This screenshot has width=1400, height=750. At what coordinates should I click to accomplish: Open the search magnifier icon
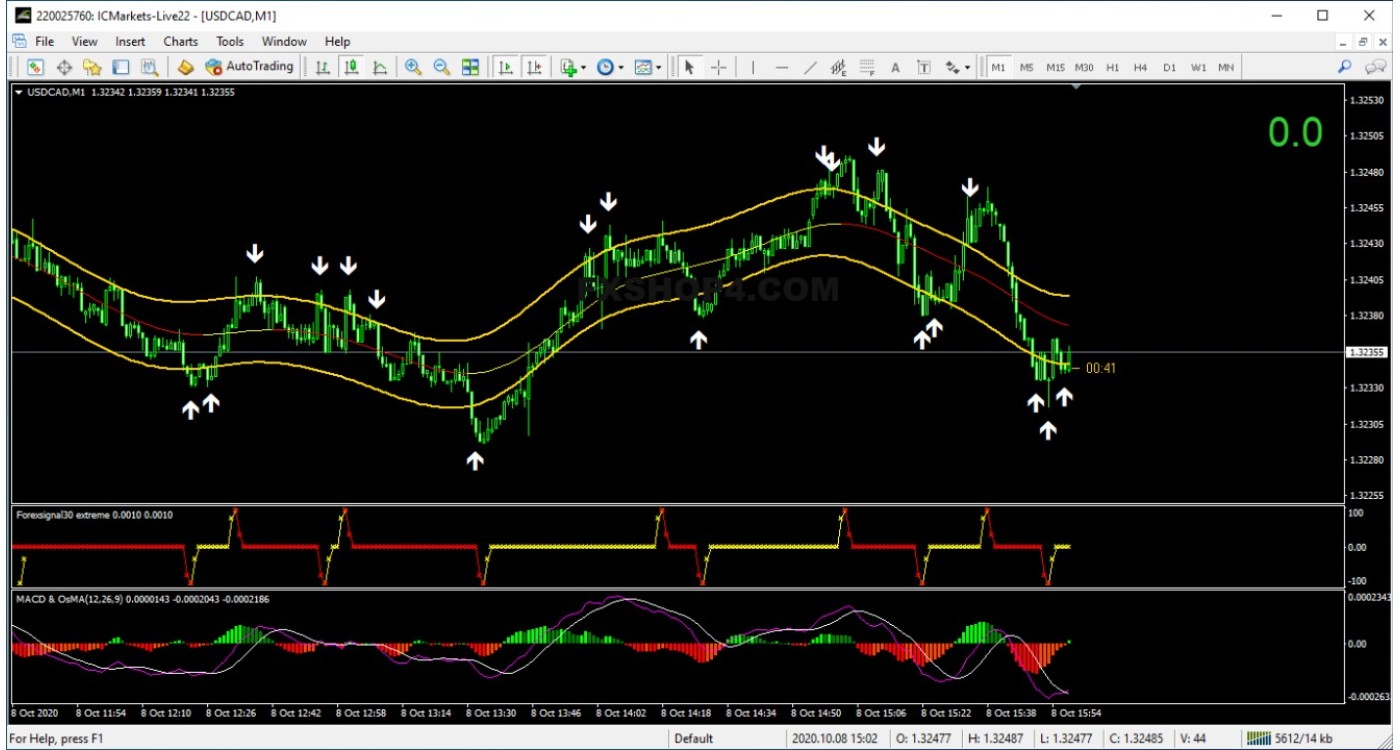1345,67
